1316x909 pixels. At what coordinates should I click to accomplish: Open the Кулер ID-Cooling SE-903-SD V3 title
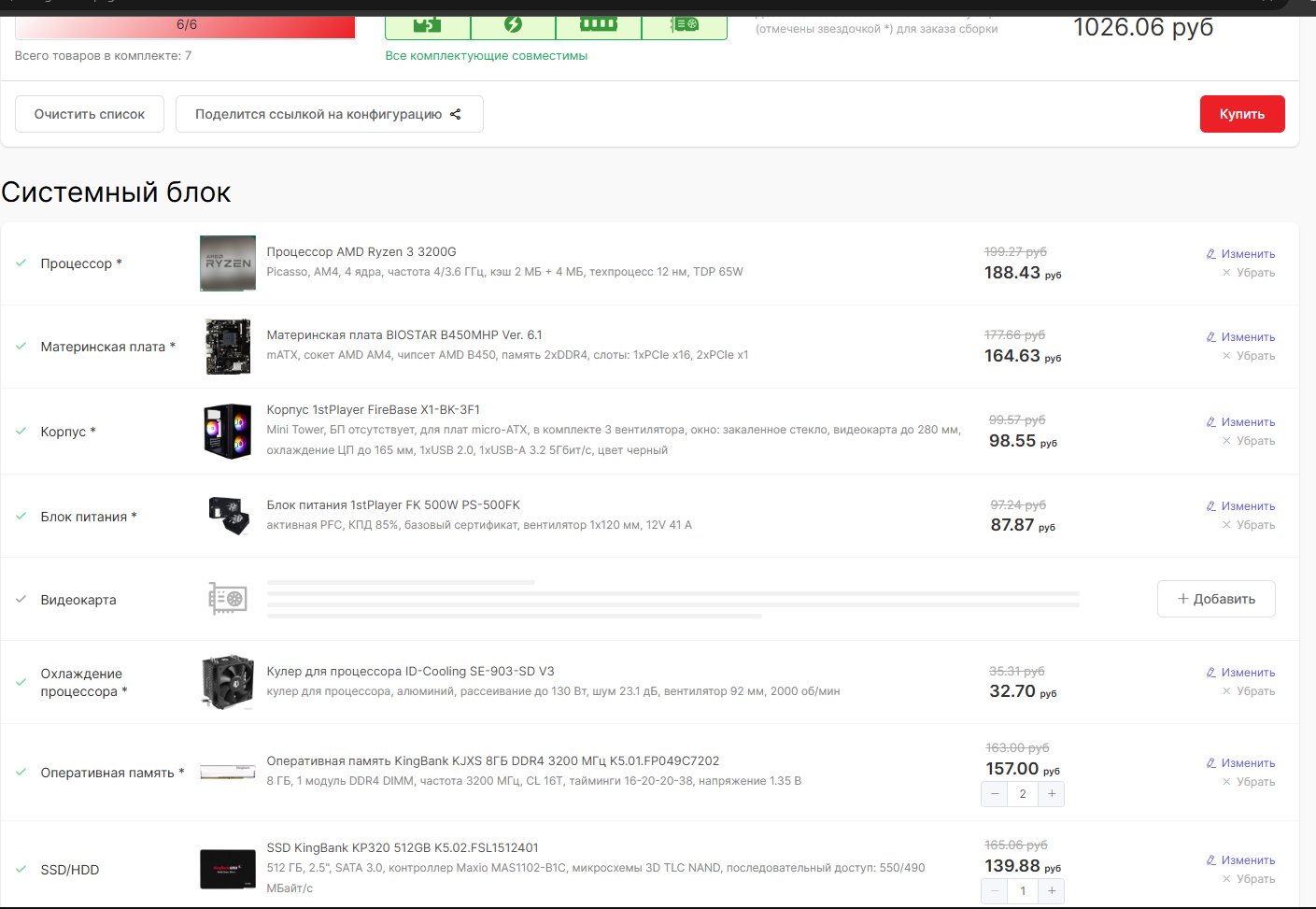[410, 672]
